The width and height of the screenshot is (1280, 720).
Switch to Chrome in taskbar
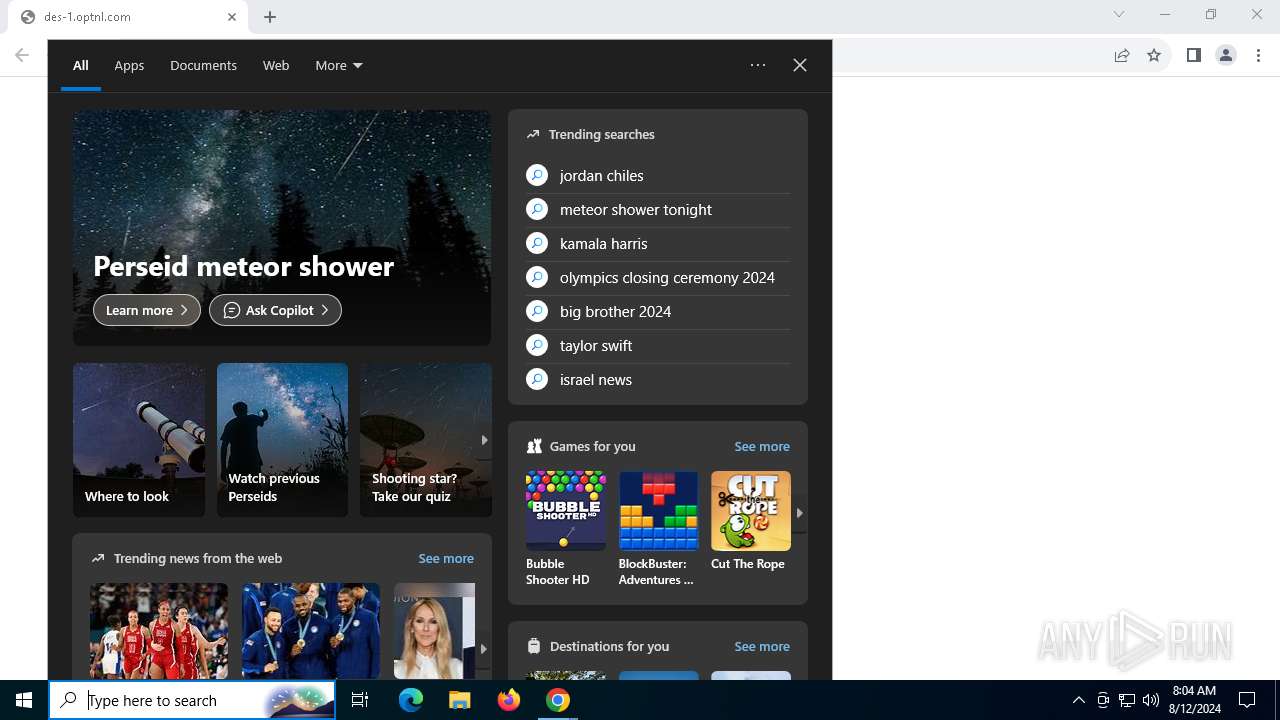click(558, 700)
